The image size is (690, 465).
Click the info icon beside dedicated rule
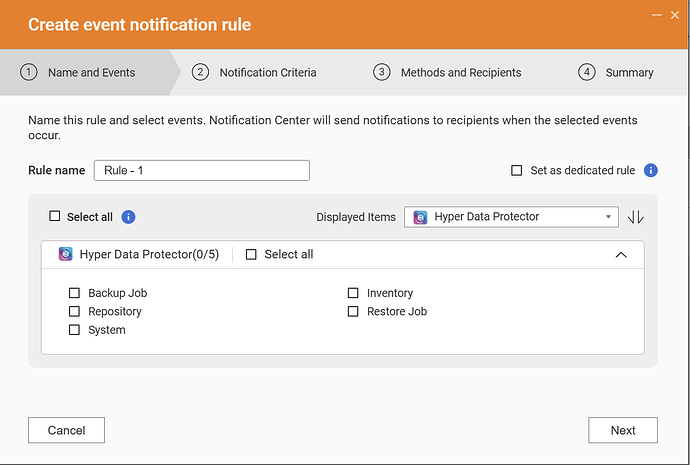coord(650,170)
